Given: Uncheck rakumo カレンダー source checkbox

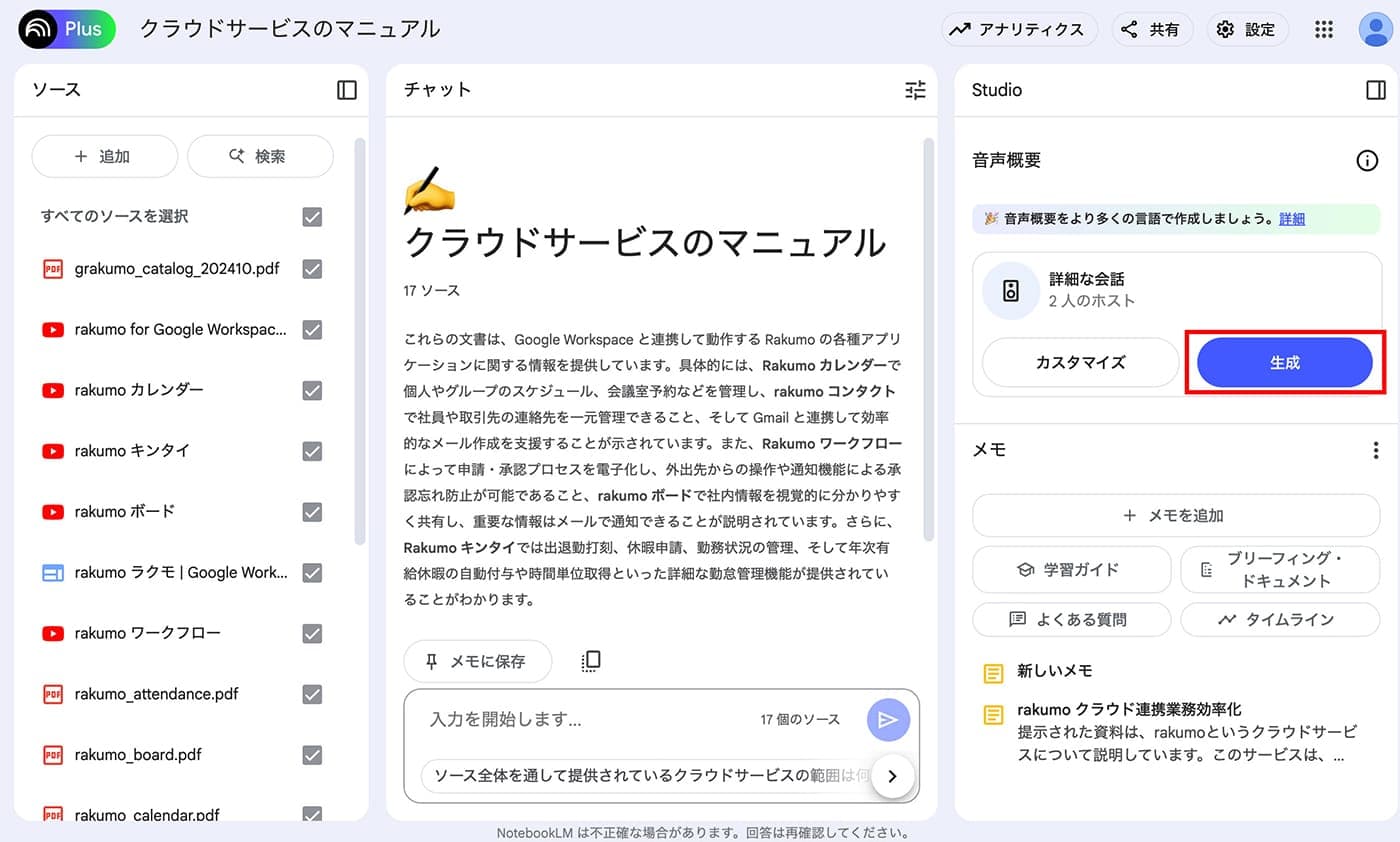Looking at the screenshot, I should [x=312, y=390].
